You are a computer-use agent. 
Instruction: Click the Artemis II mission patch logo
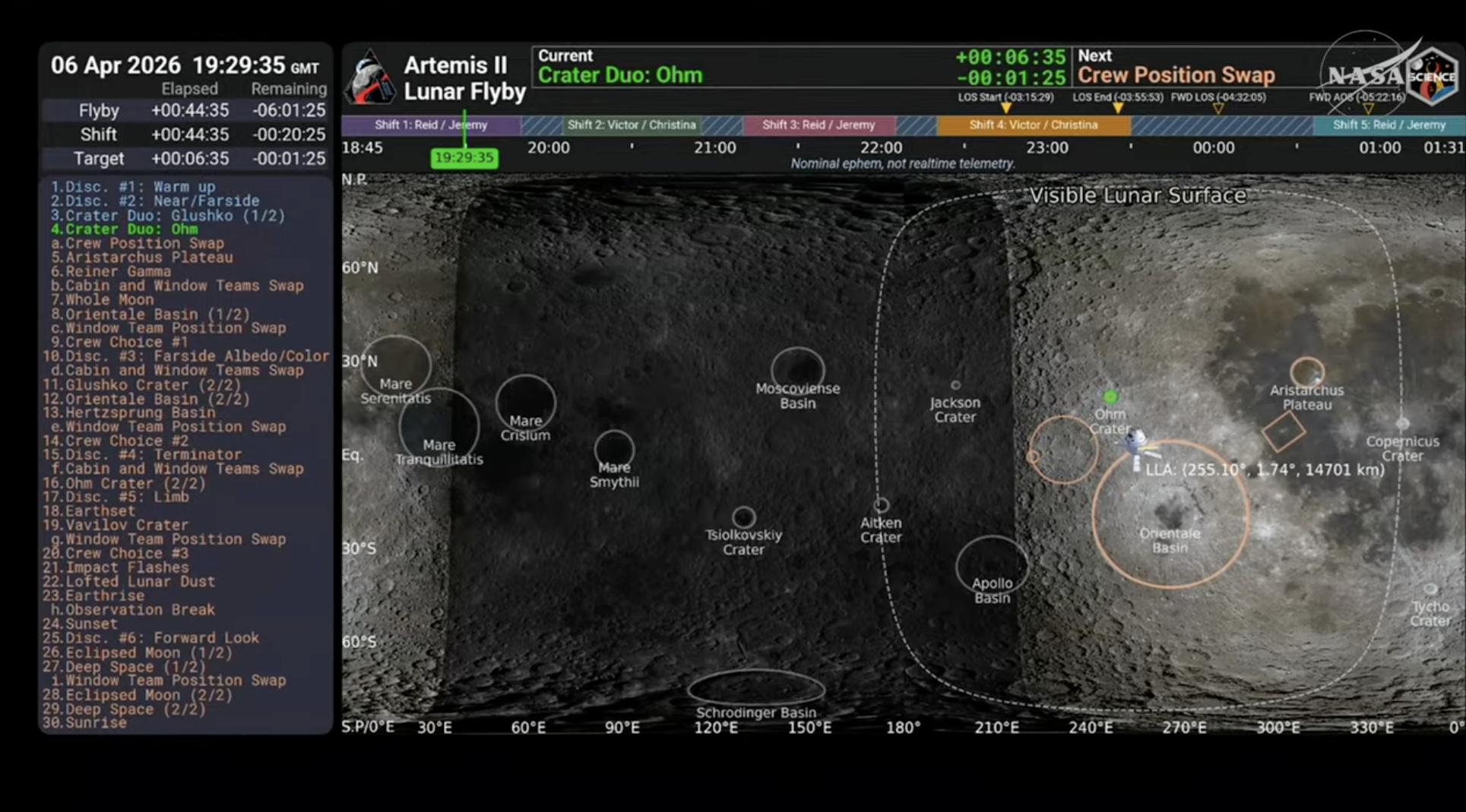[x=370, y=77]
